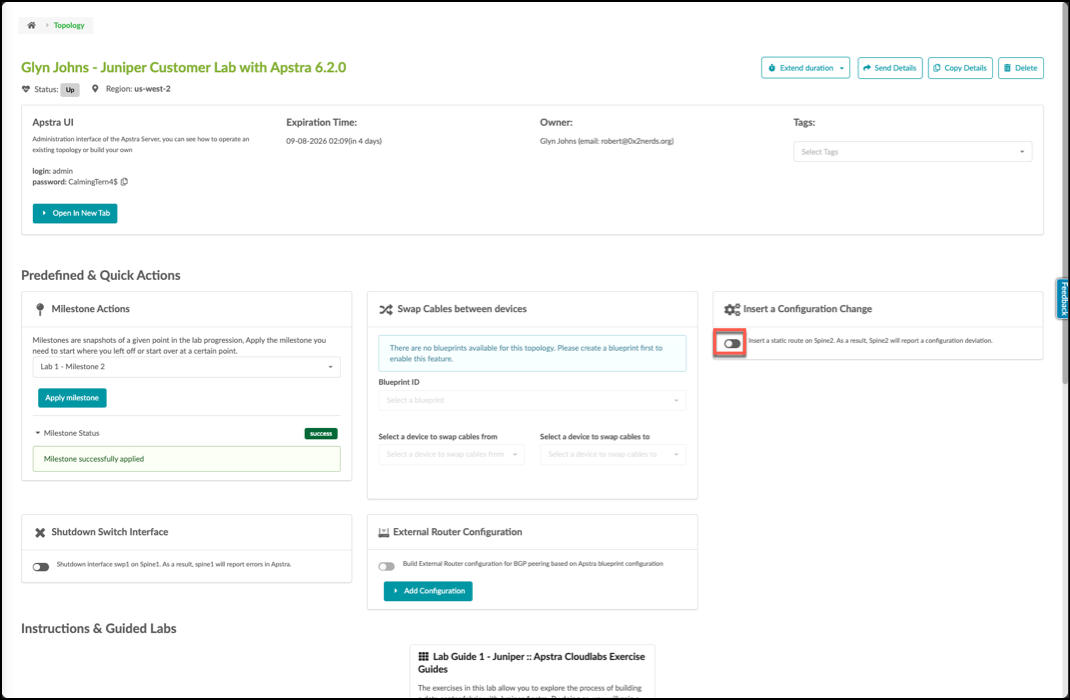
Task: Toggle shutdown interface swp1 on Spine1
Action: click(41, 567)
